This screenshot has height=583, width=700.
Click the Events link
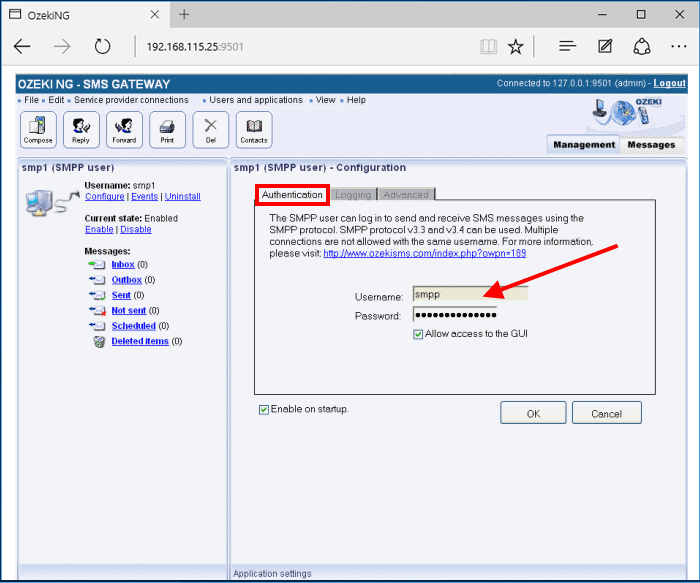[145, 196]
